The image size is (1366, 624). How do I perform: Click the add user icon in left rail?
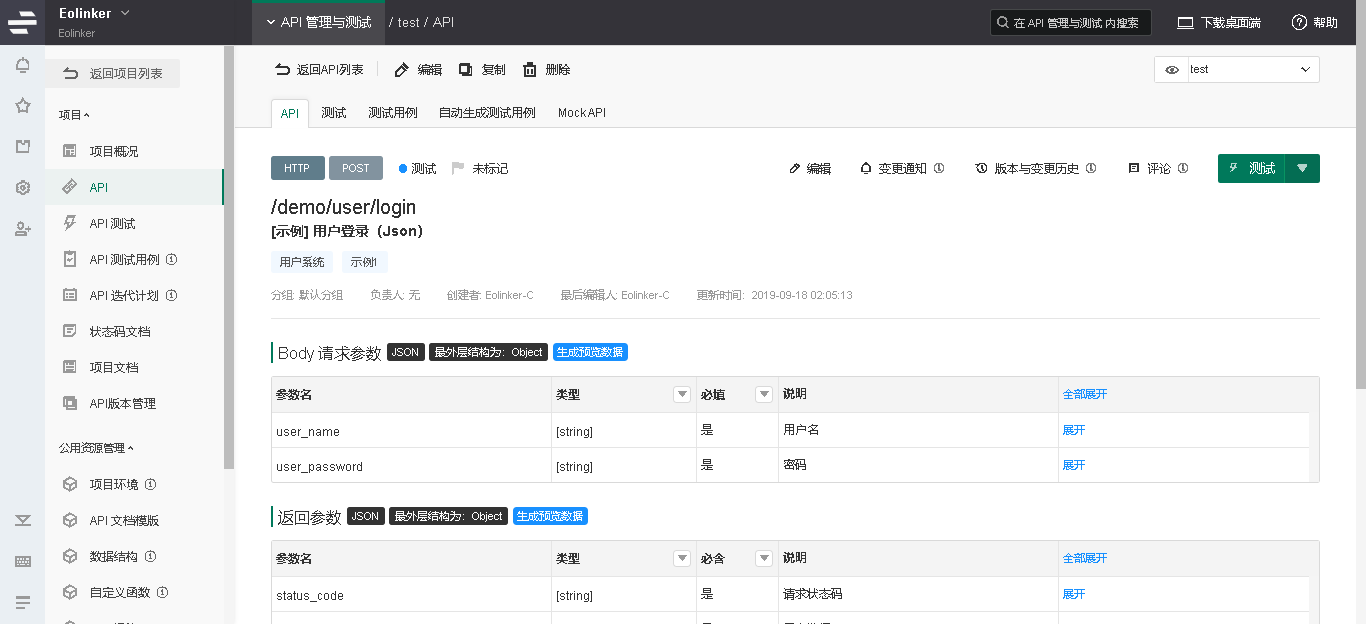click(x=22, y=229)
